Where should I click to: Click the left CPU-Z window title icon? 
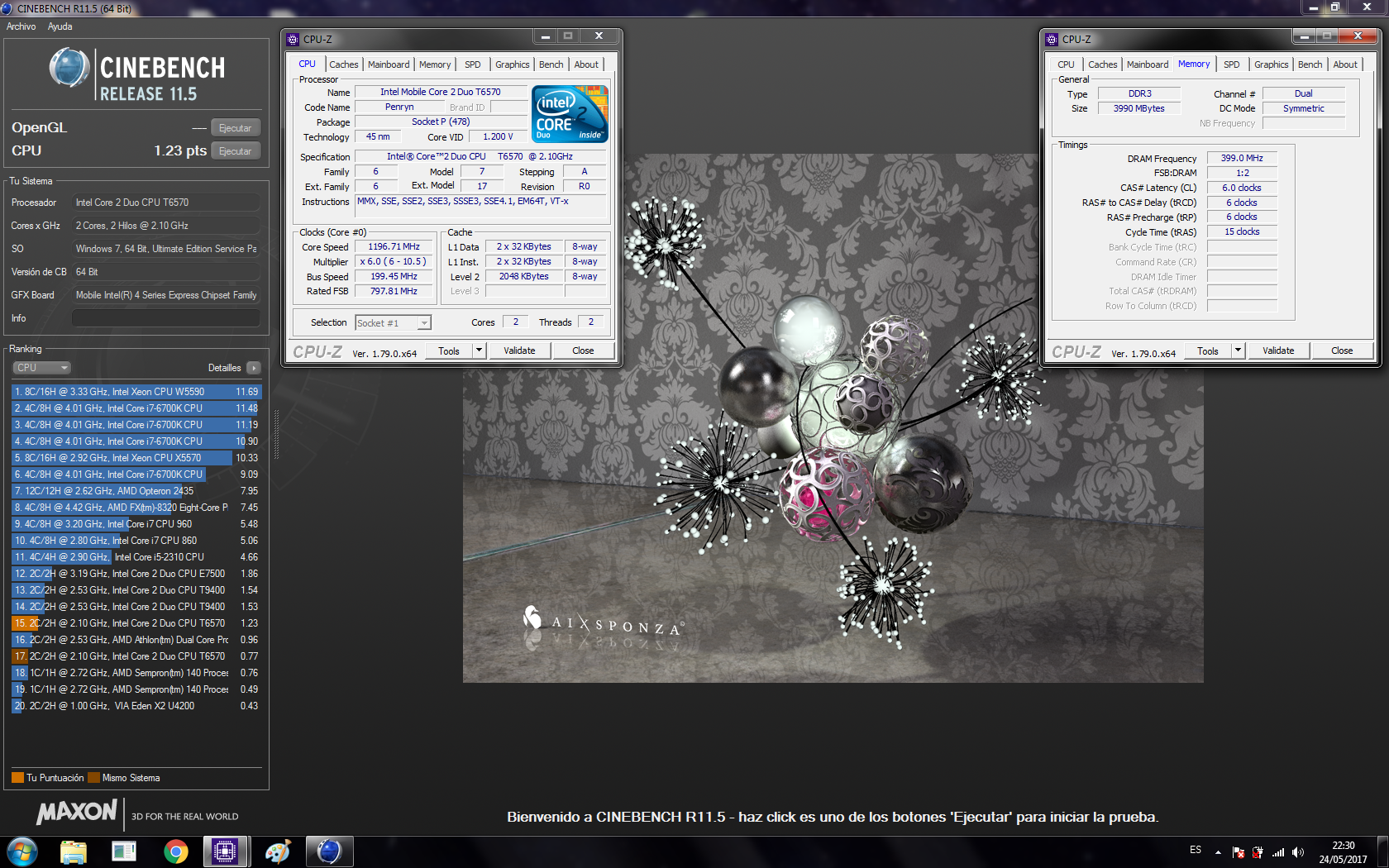pos(293,39)
